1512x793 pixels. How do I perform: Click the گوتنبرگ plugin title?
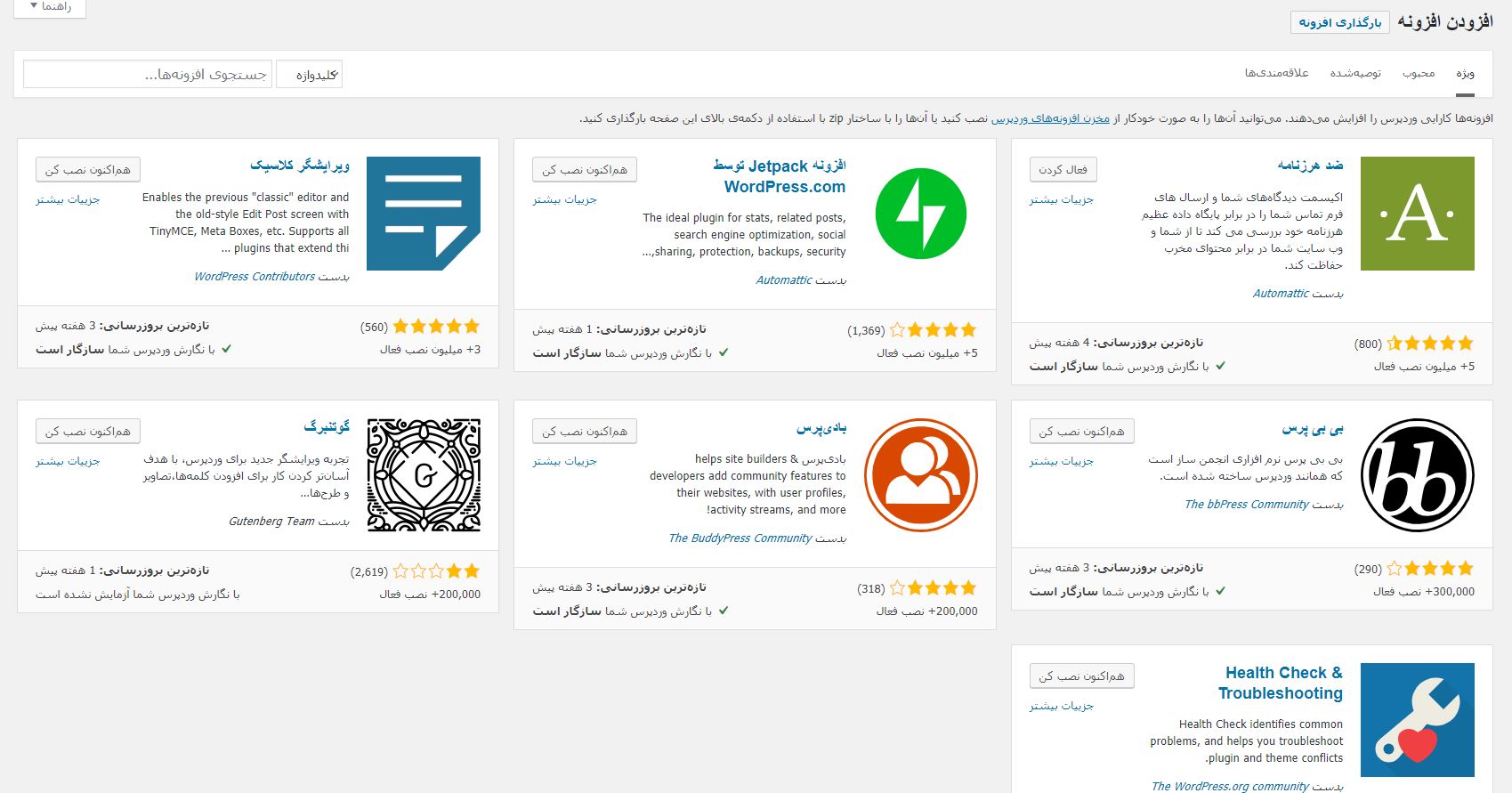point(327,427)
